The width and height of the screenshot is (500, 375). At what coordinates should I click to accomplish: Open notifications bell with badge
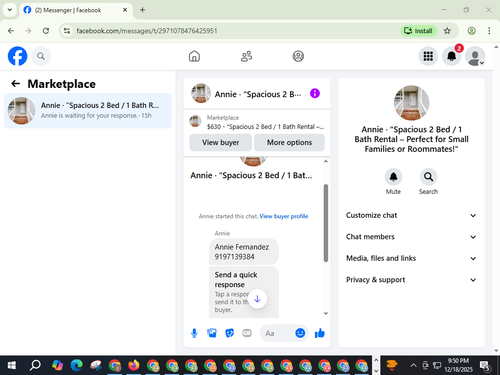tap(452, 56)
